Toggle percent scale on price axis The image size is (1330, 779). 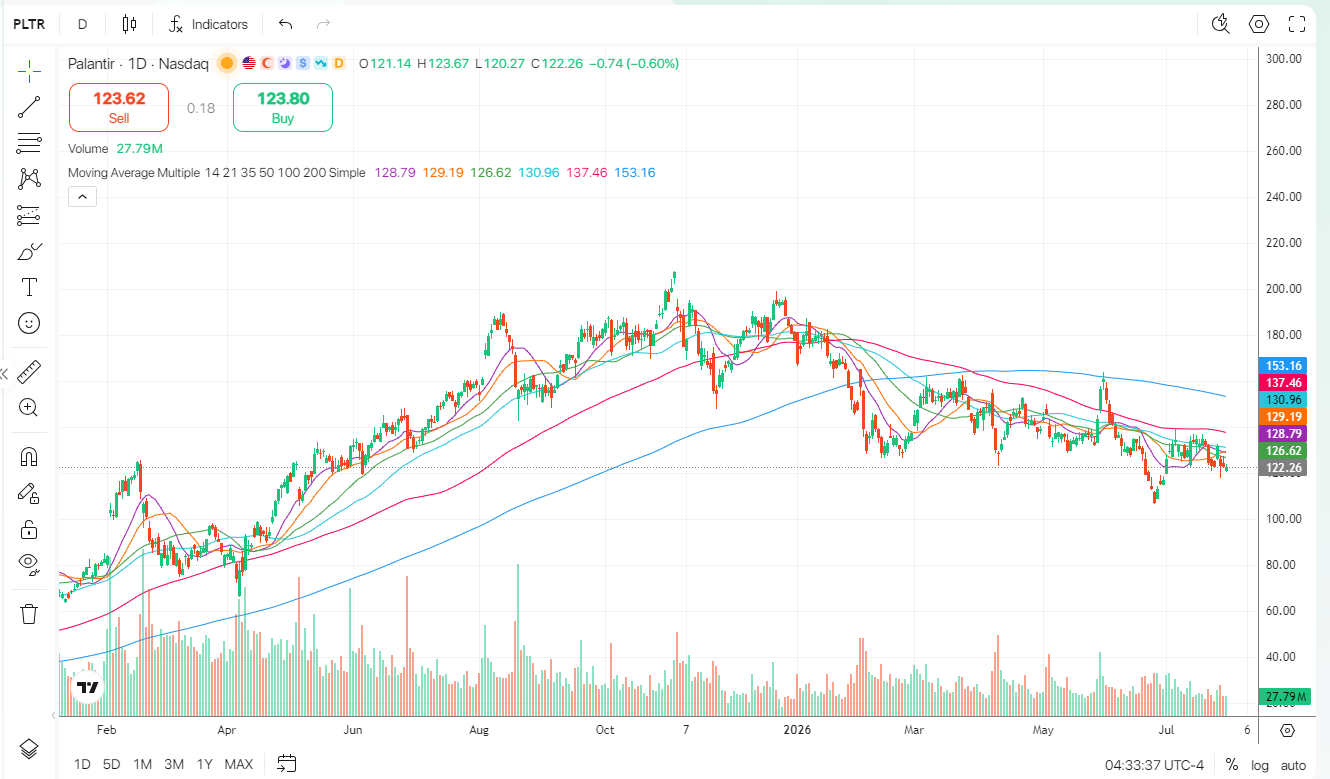(1232, 764)
